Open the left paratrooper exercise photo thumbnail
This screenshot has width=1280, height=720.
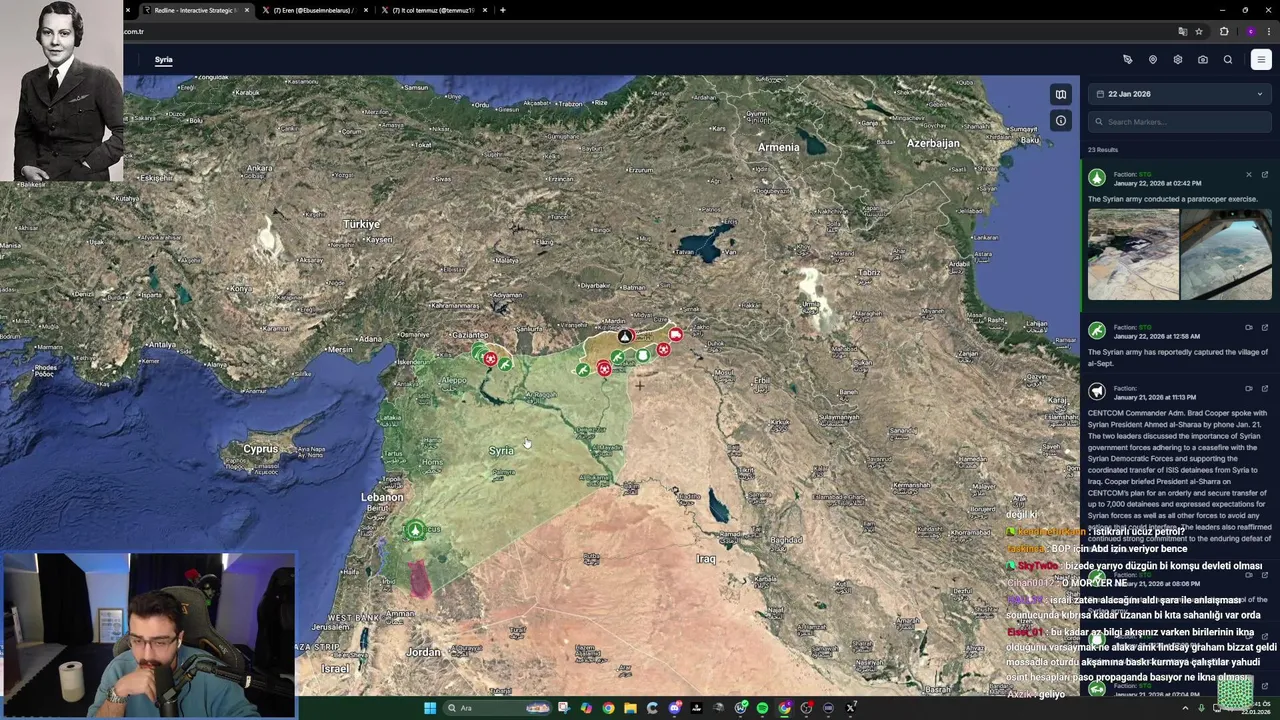1133,254
